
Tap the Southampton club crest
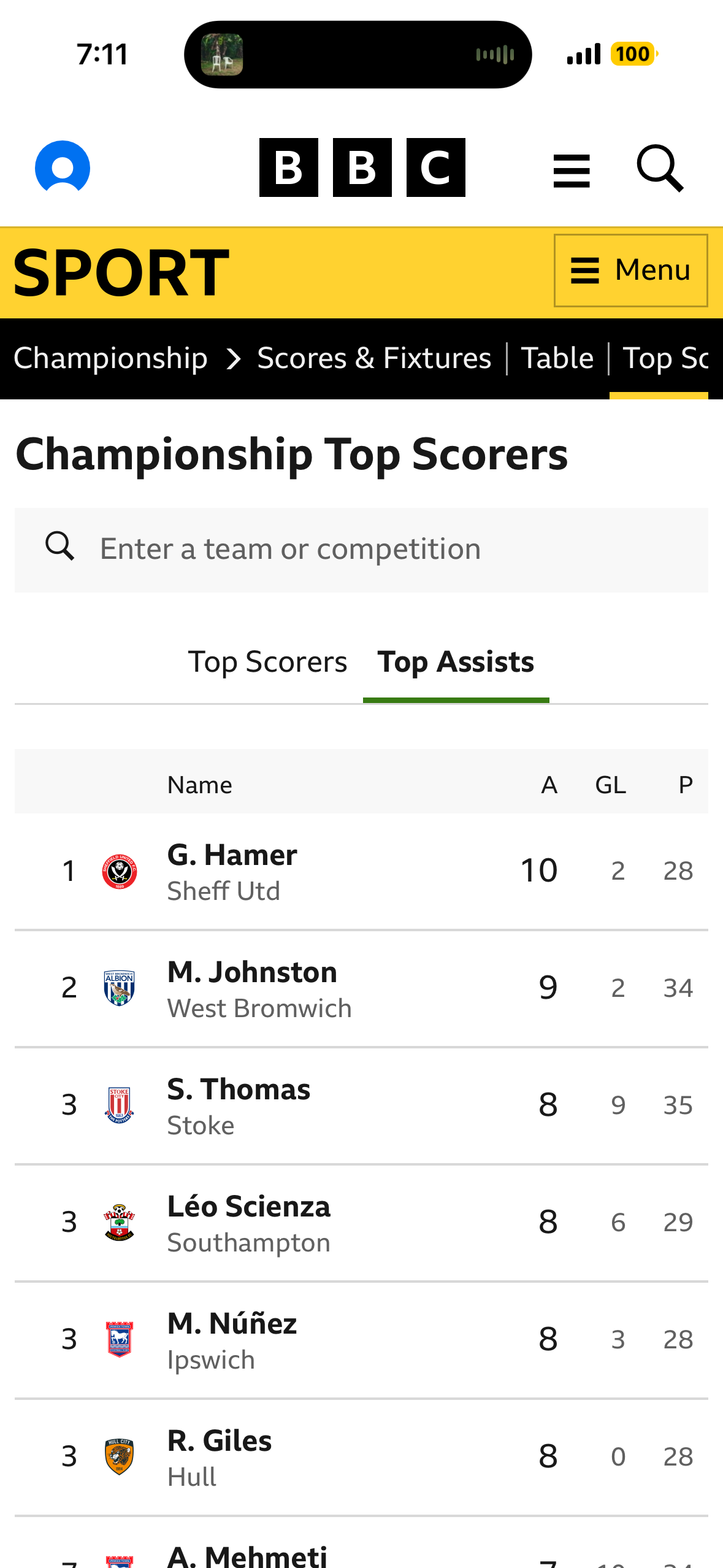pyautogui.click(x=120, y=1222)
